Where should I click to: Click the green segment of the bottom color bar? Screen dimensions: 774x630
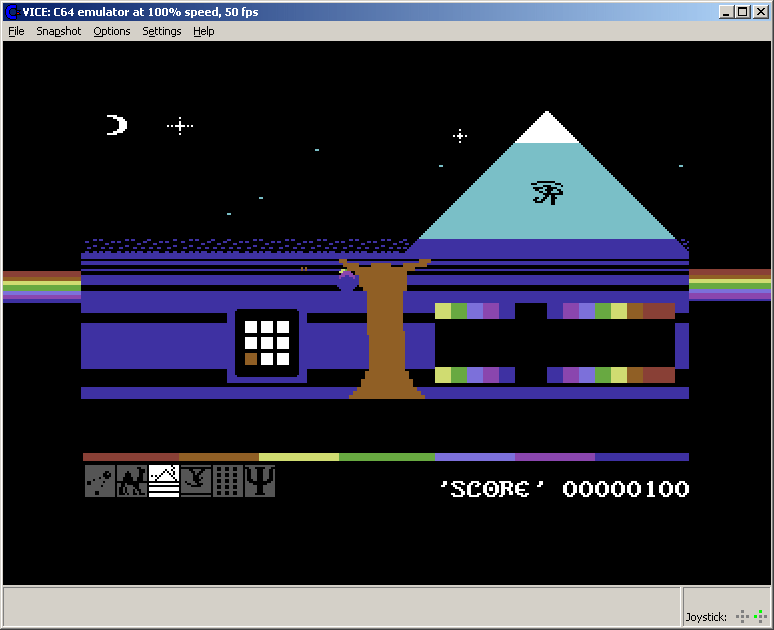point(386,457)
